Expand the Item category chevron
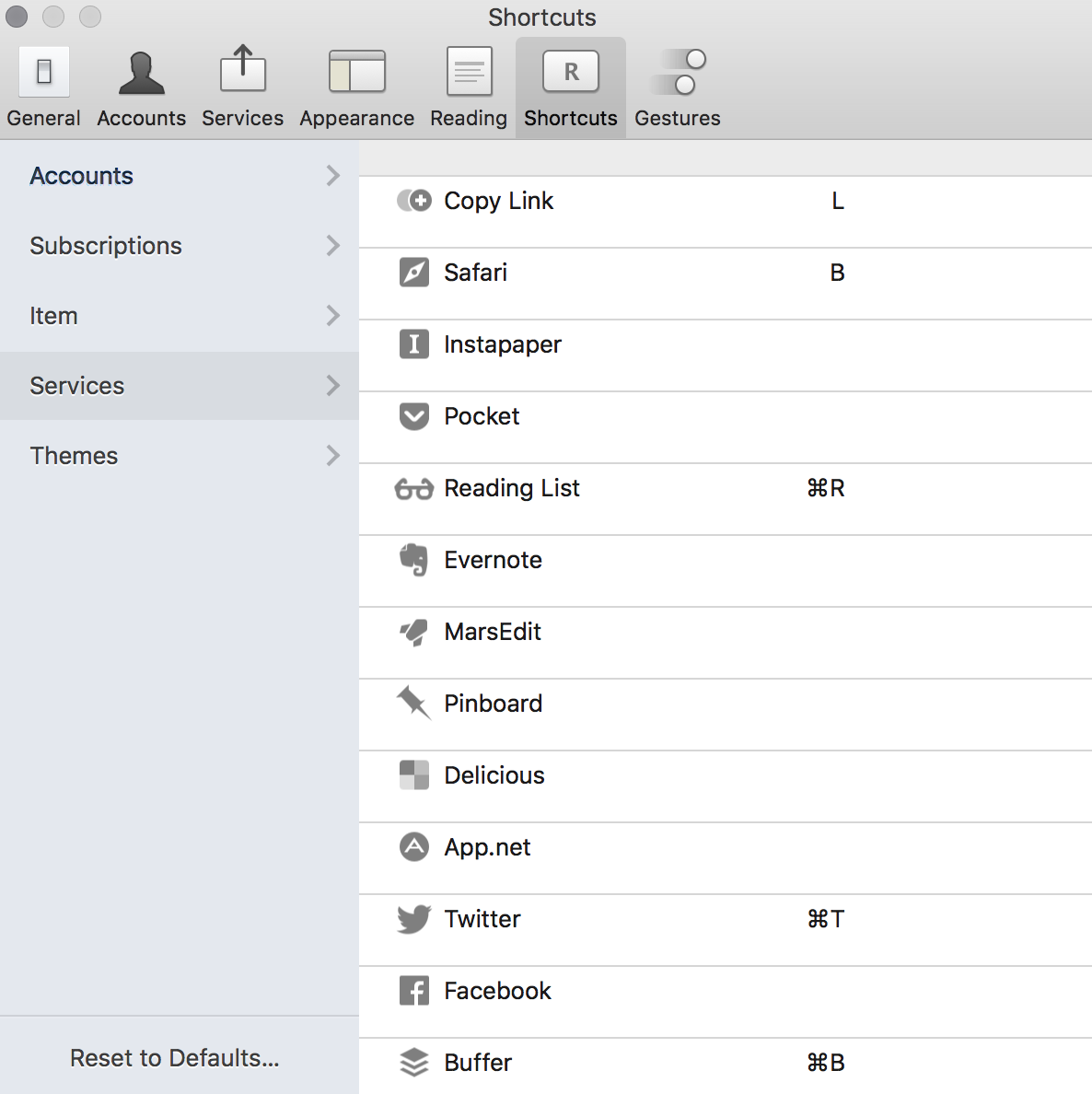 (x=332, y=315)
